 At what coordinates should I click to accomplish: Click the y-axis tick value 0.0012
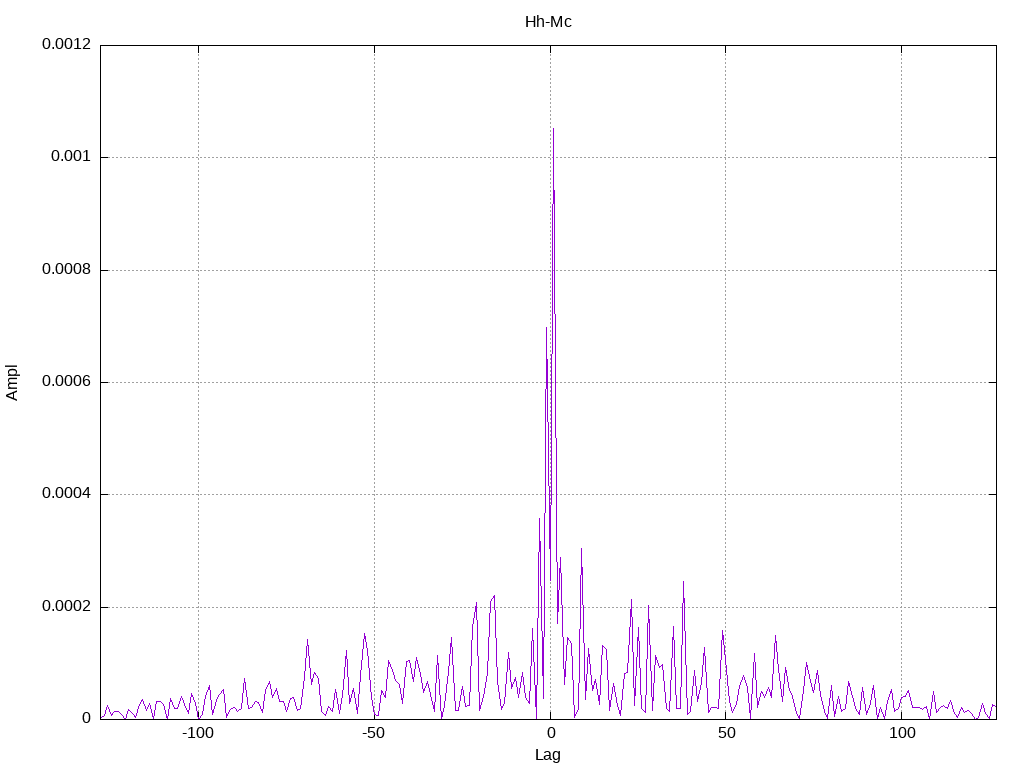pyautogui.click(x=67, y=44)
